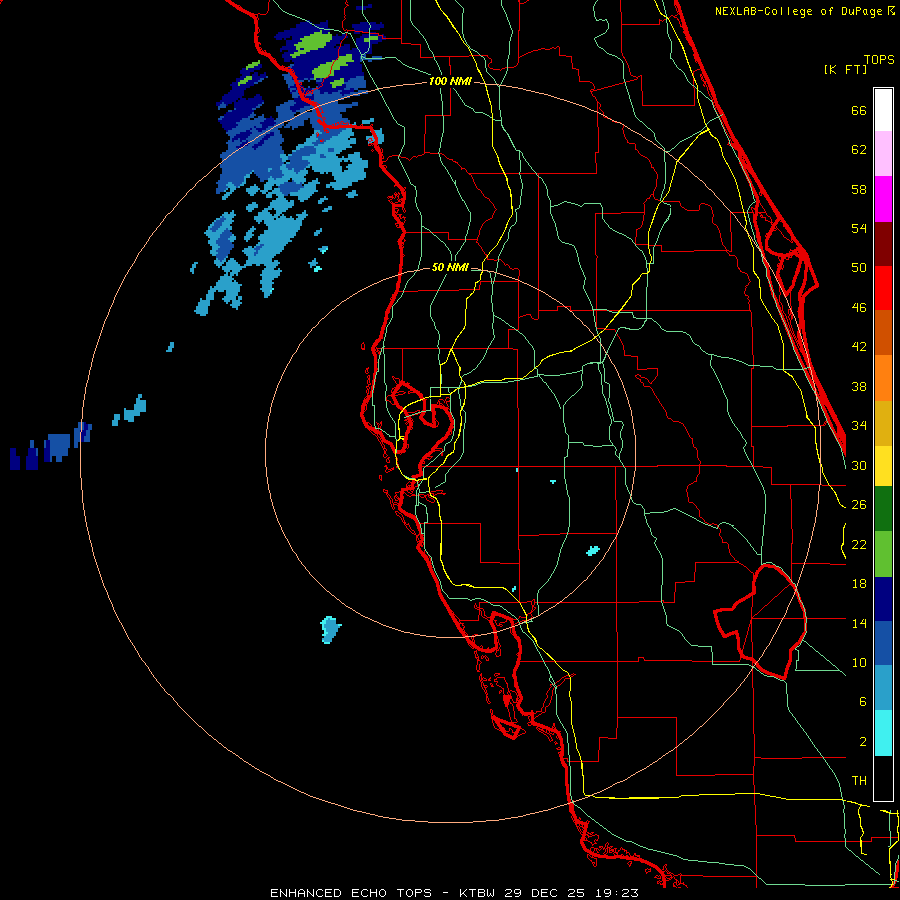Click the upper light green echo top in the northwest

312,44
